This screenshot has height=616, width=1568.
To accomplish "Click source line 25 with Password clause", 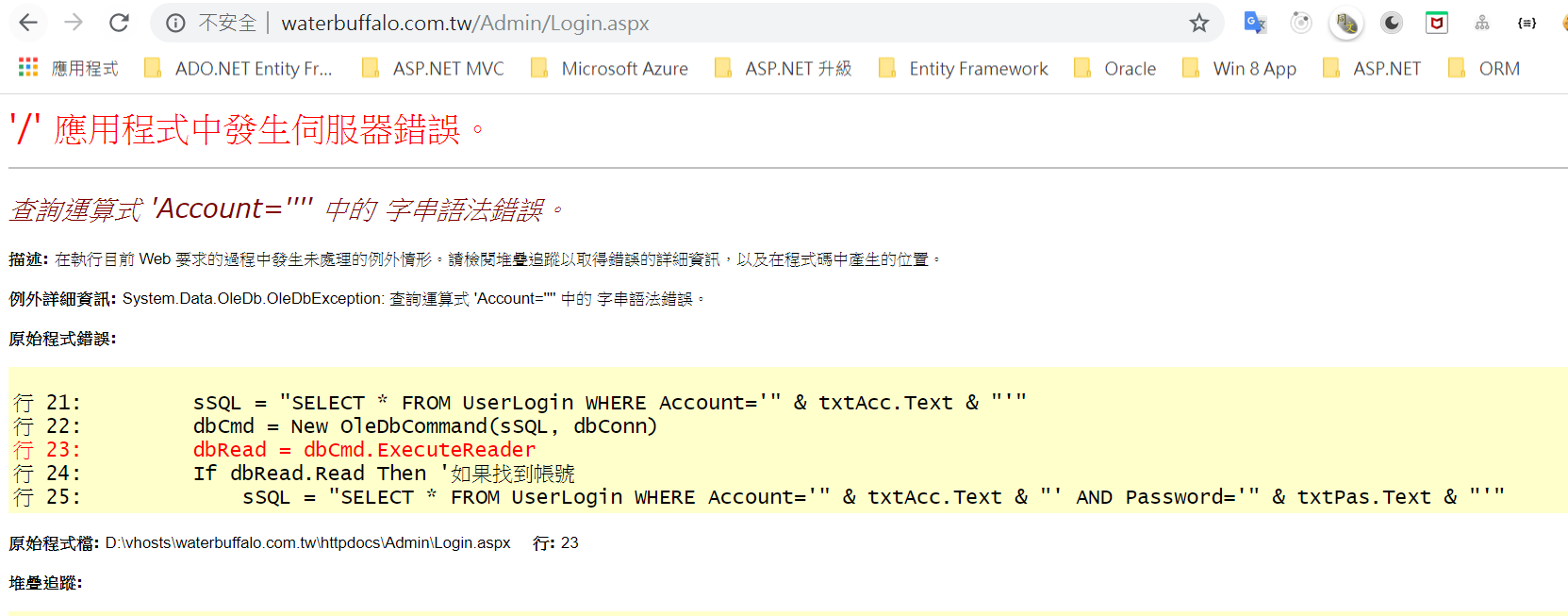I will 874,497.
